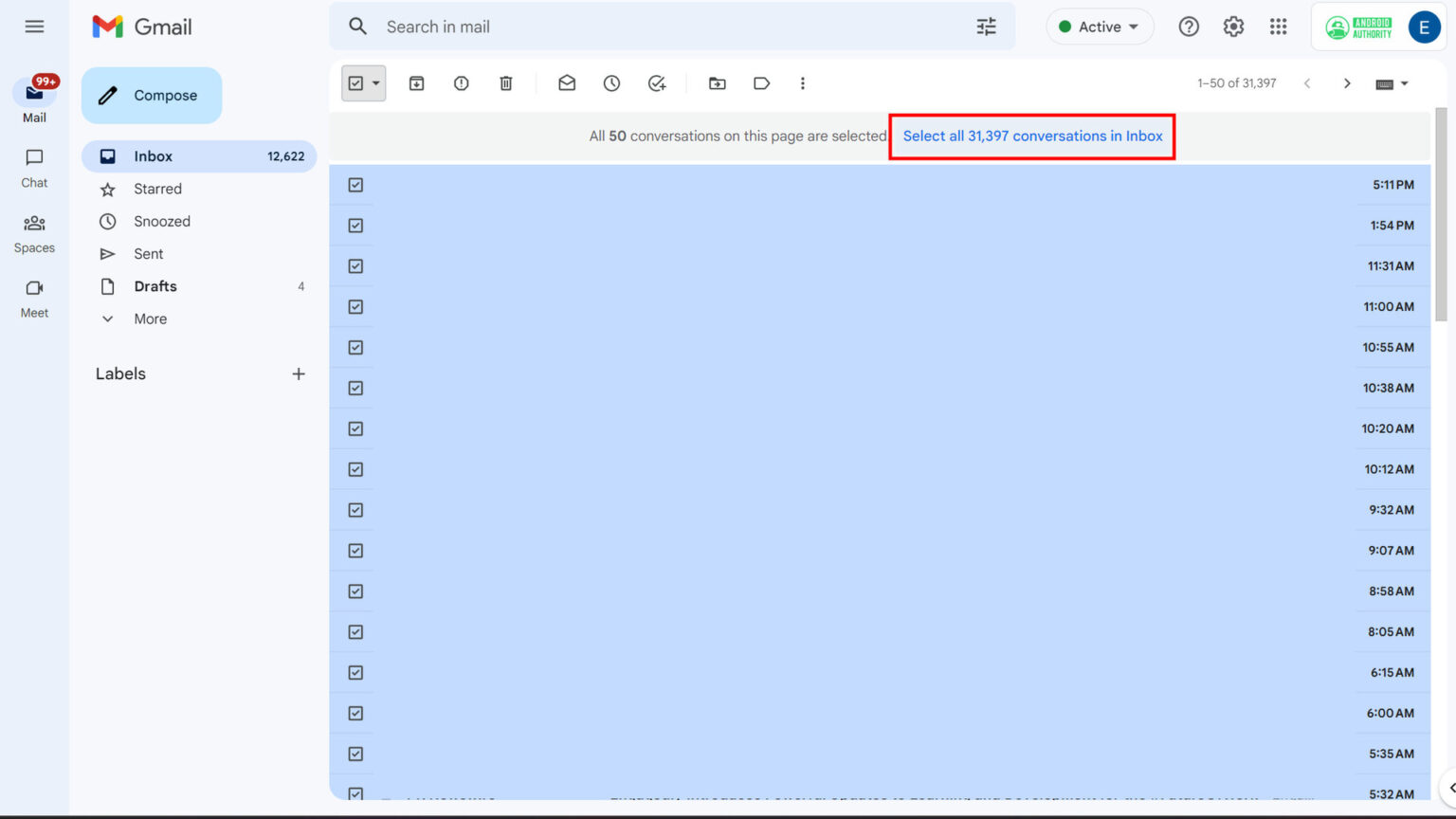This screenshot has height=819, width=1456.
Task: Open the main menu hamburger icon
Action: 34,27
